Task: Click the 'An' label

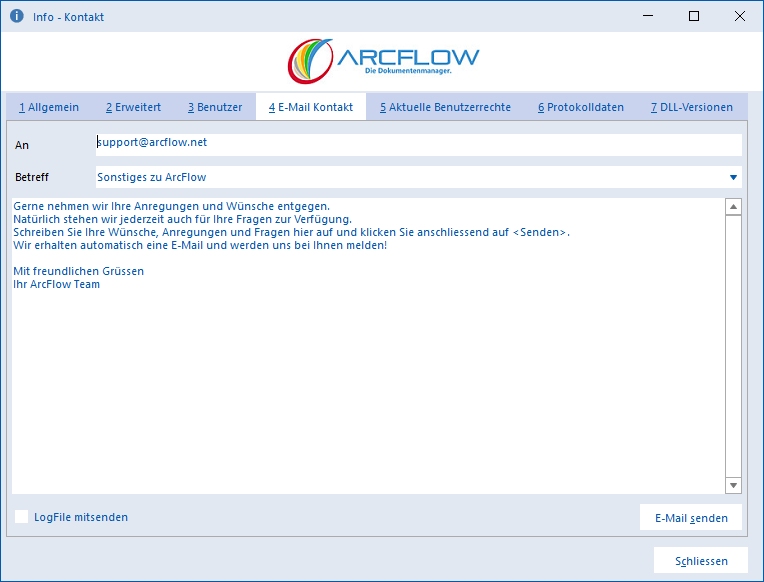Action: click(x=22, y=145)
